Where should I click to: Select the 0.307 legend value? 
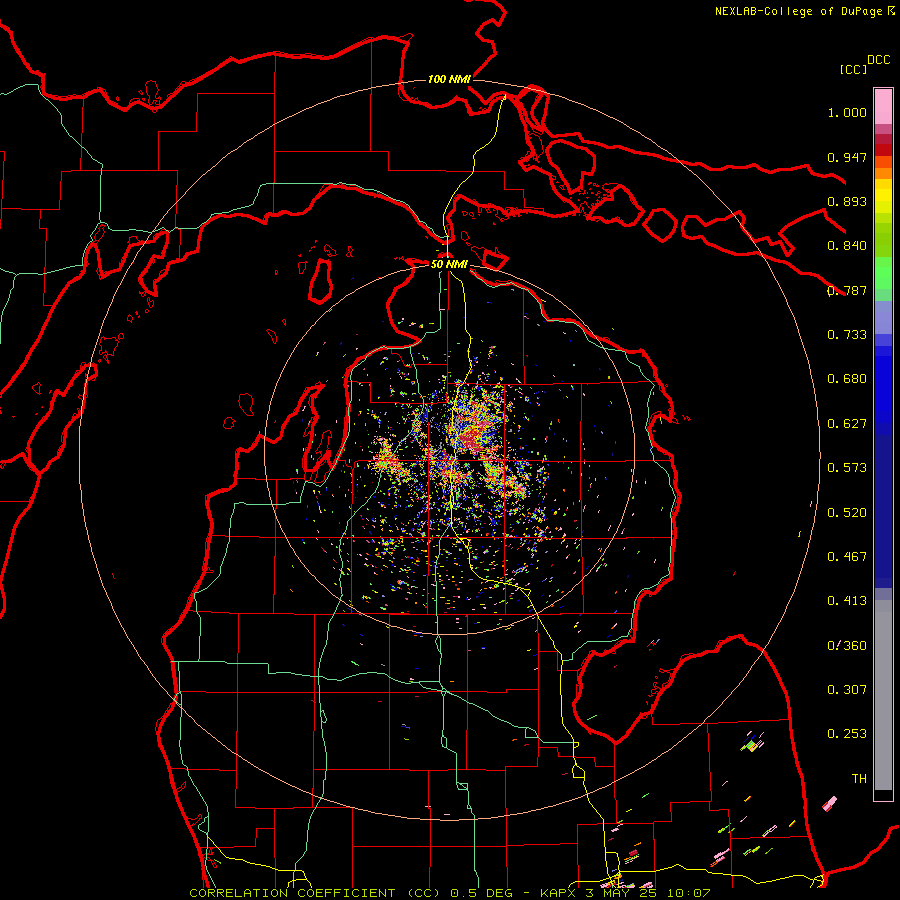[847, 690]
